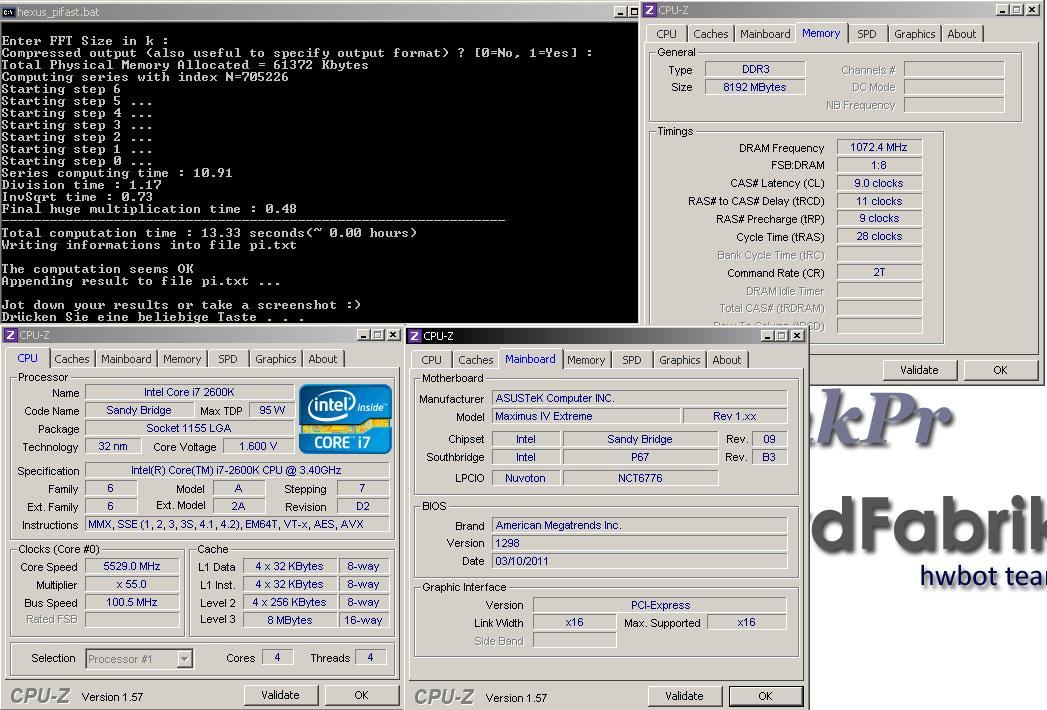Image resolution: width=1047 pixels, height=710 pixels.
Task: Open the Processor #1 selection dropdown
Action: [139, 659]
